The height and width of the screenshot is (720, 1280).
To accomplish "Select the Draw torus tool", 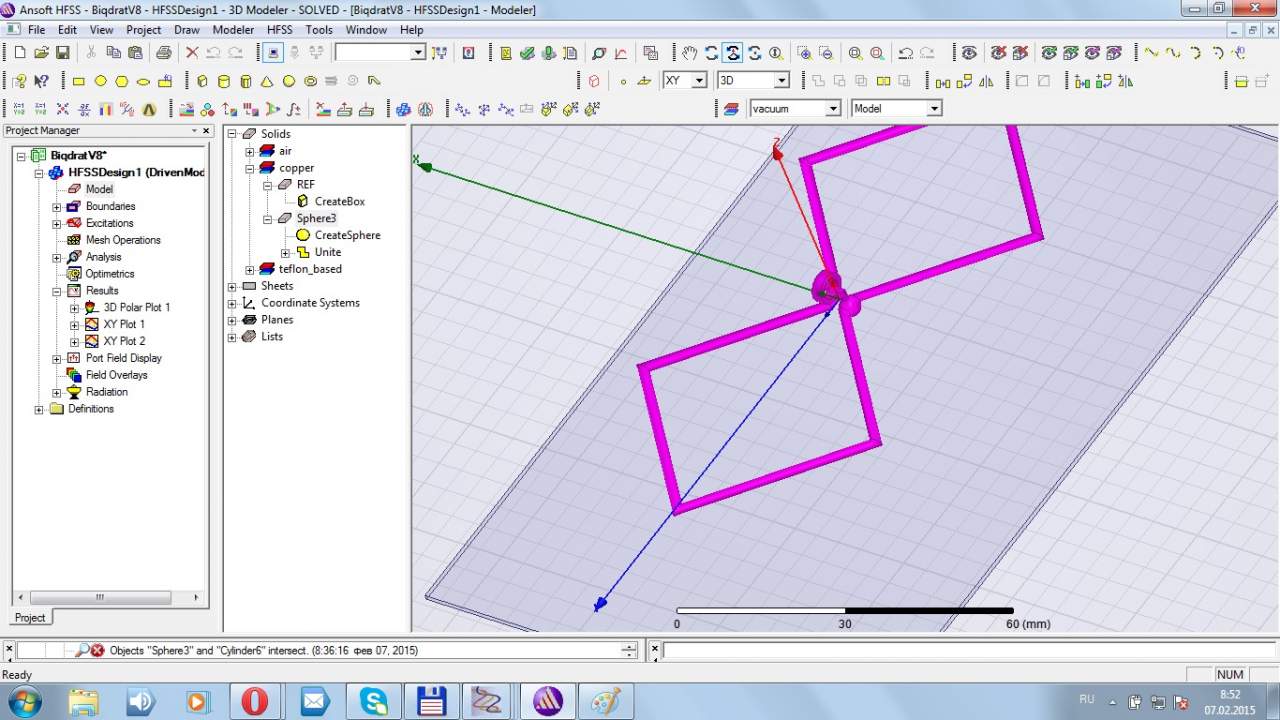I will point(310,81).
